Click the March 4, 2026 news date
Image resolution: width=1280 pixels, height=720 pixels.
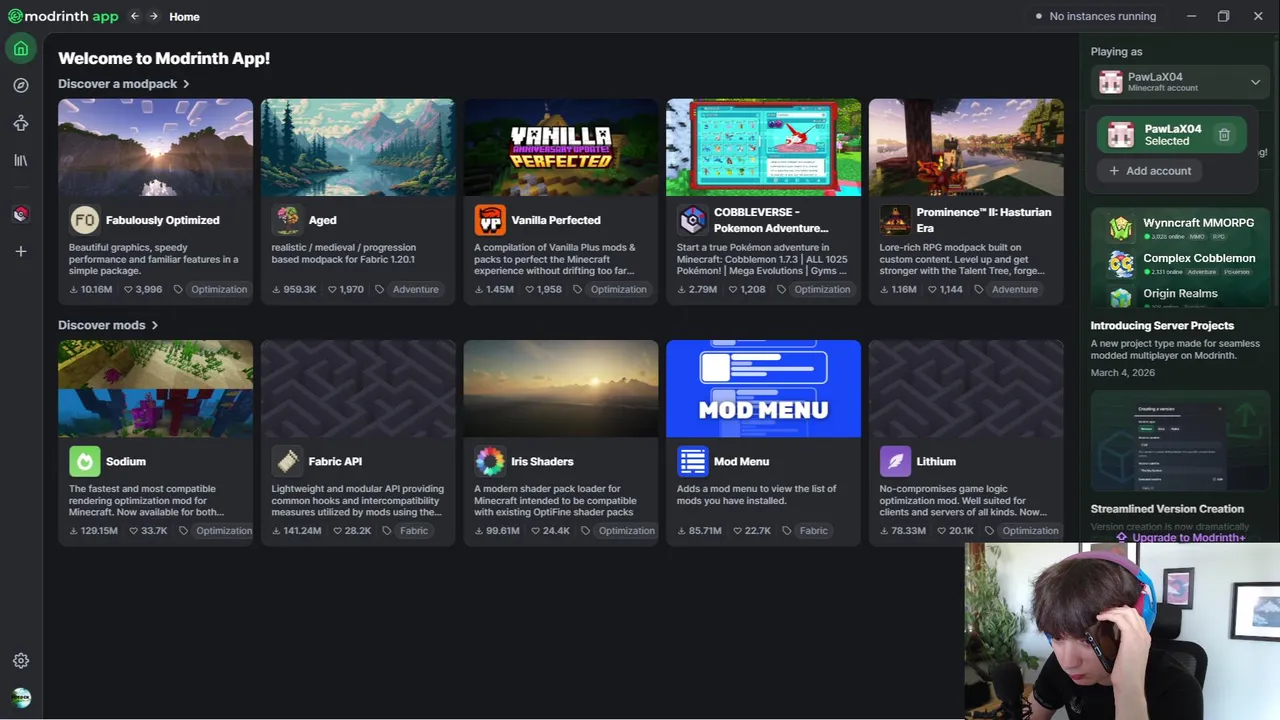[1122, 372]
